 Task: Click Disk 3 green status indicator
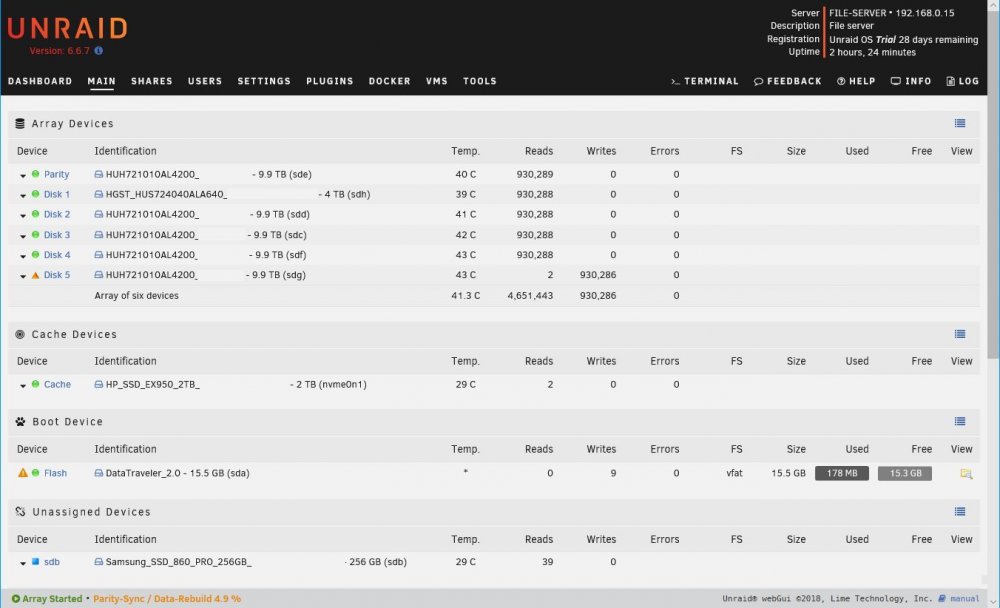point(36,234)
